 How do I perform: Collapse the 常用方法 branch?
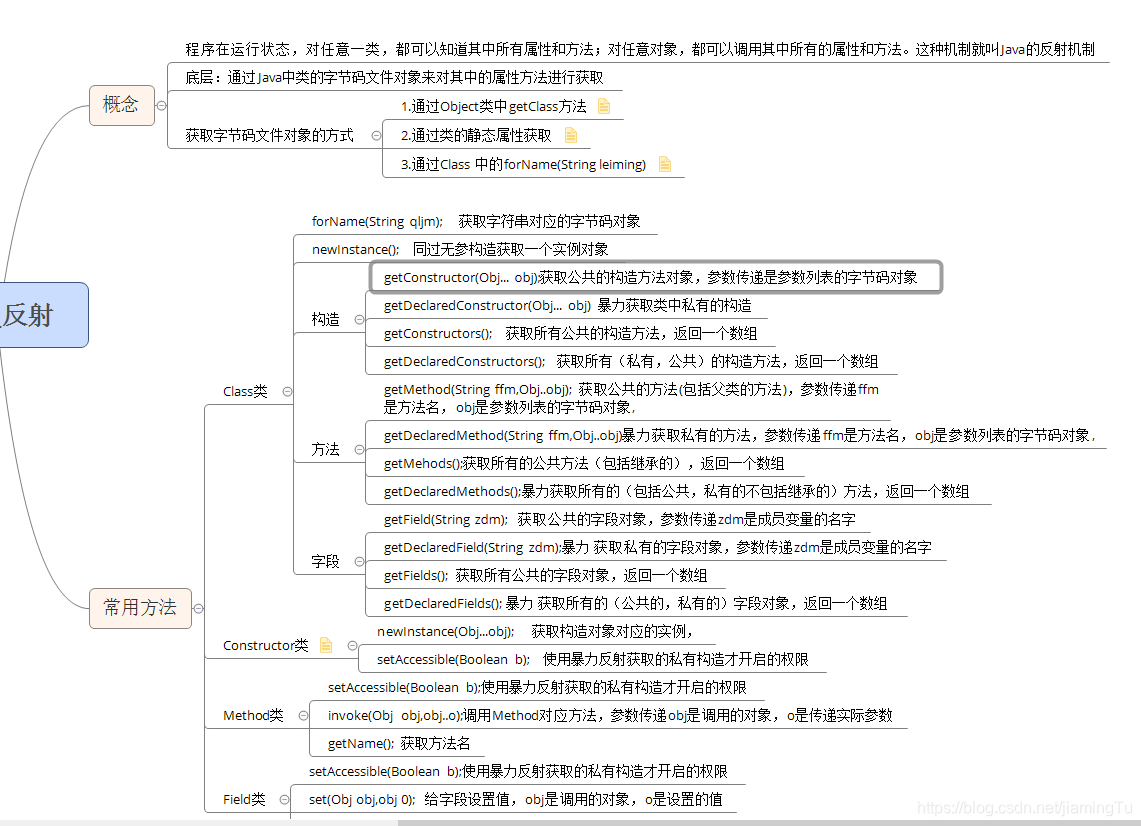pos(199,608)
